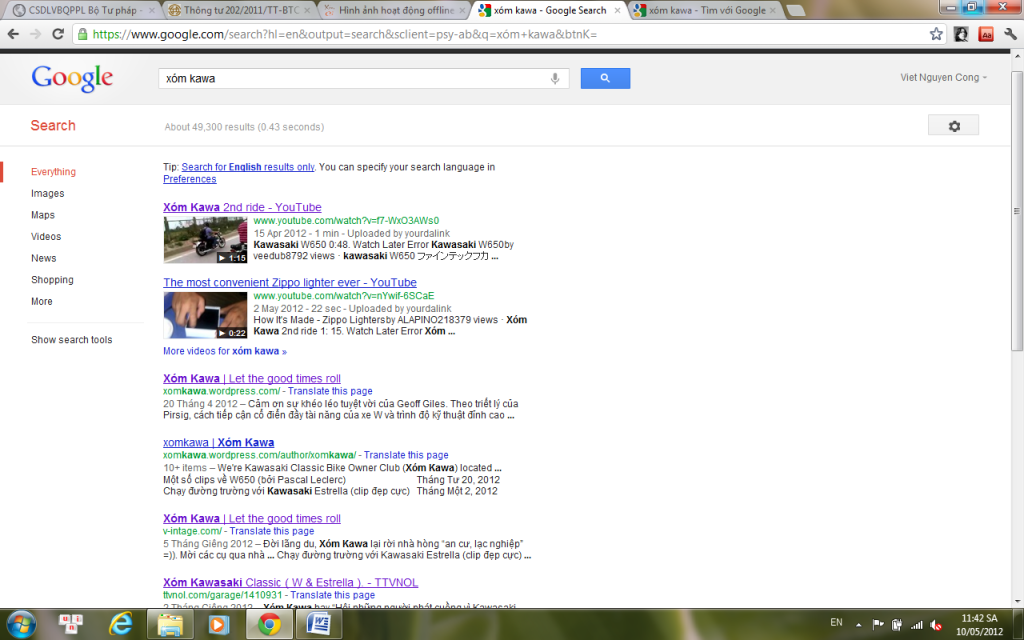Open the xomkawa | Xóm Kawa author result

click(219, 442)
